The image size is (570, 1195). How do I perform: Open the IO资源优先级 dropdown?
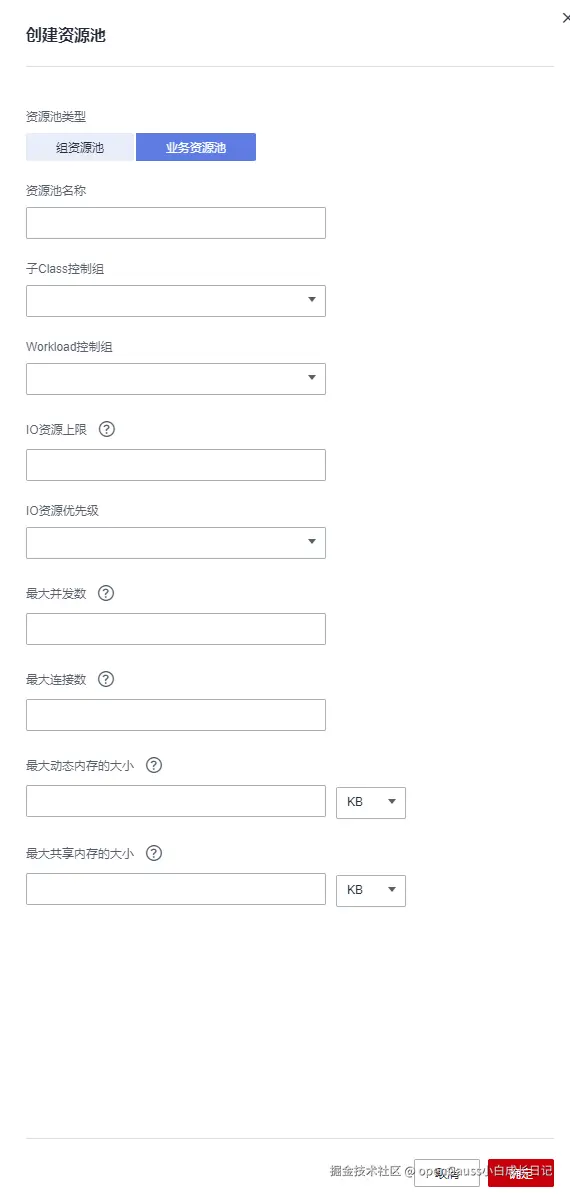pos(176,543)
